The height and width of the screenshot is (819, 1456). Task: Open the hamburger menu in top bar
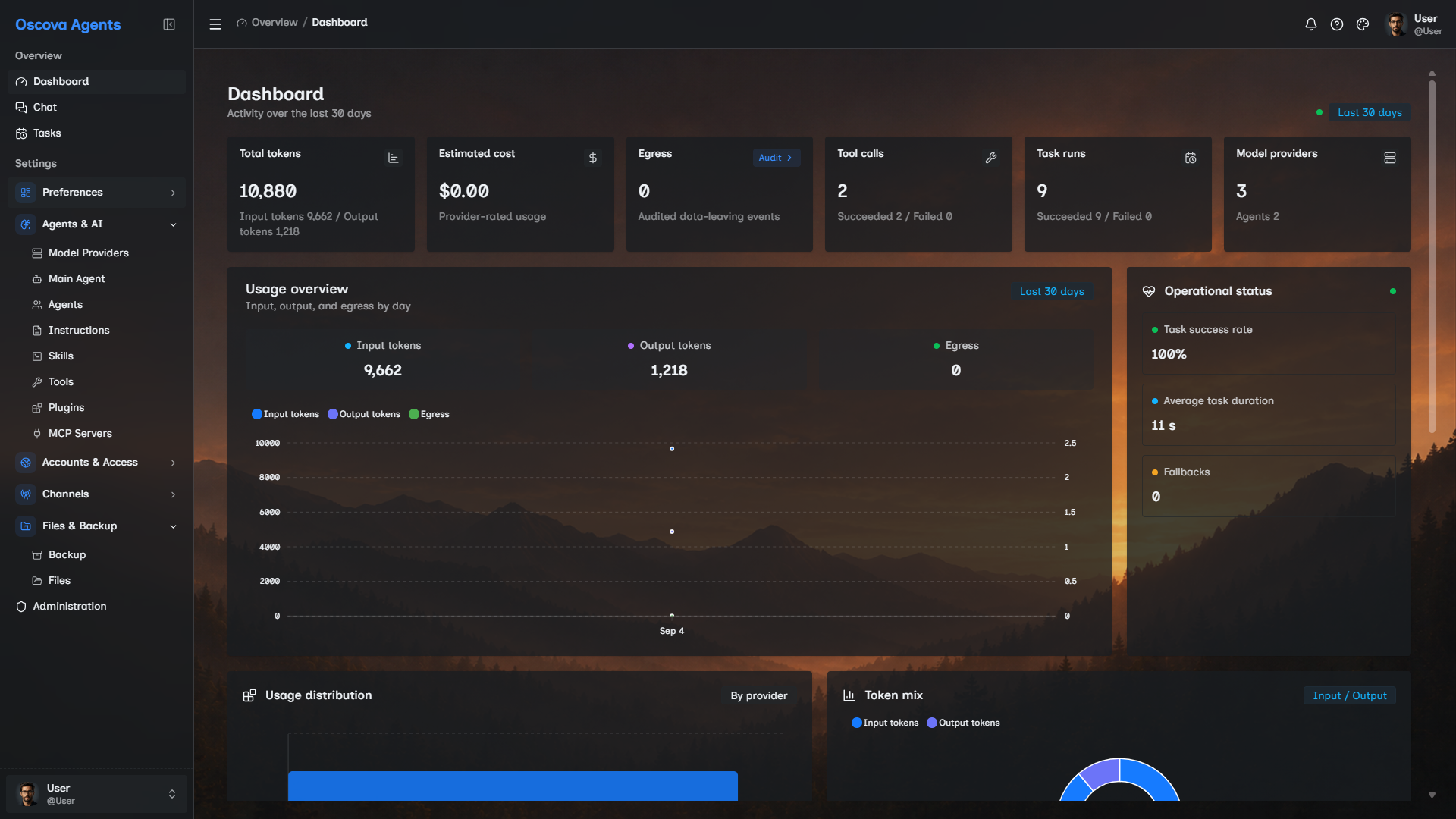215,24
